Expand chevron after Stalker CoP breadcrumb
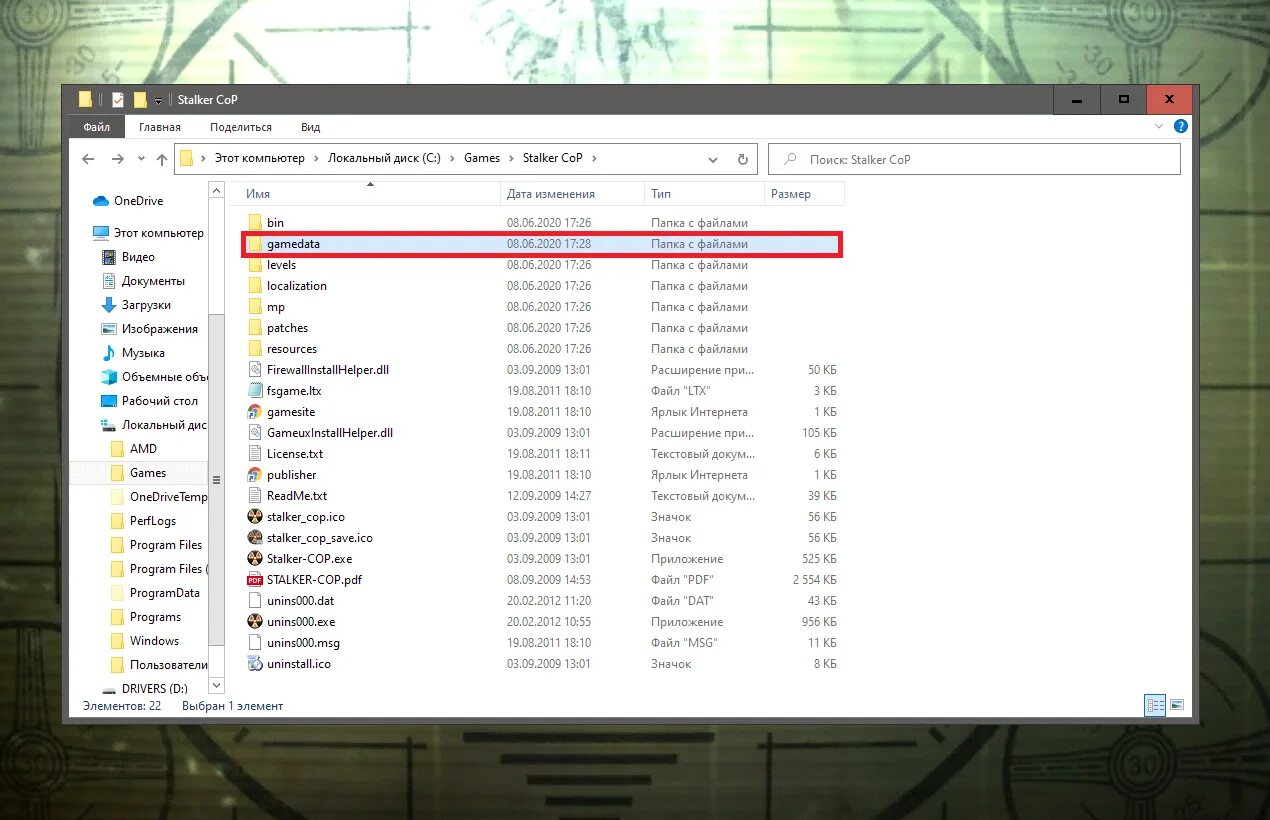1270x820 pixels. pos(593,158)
